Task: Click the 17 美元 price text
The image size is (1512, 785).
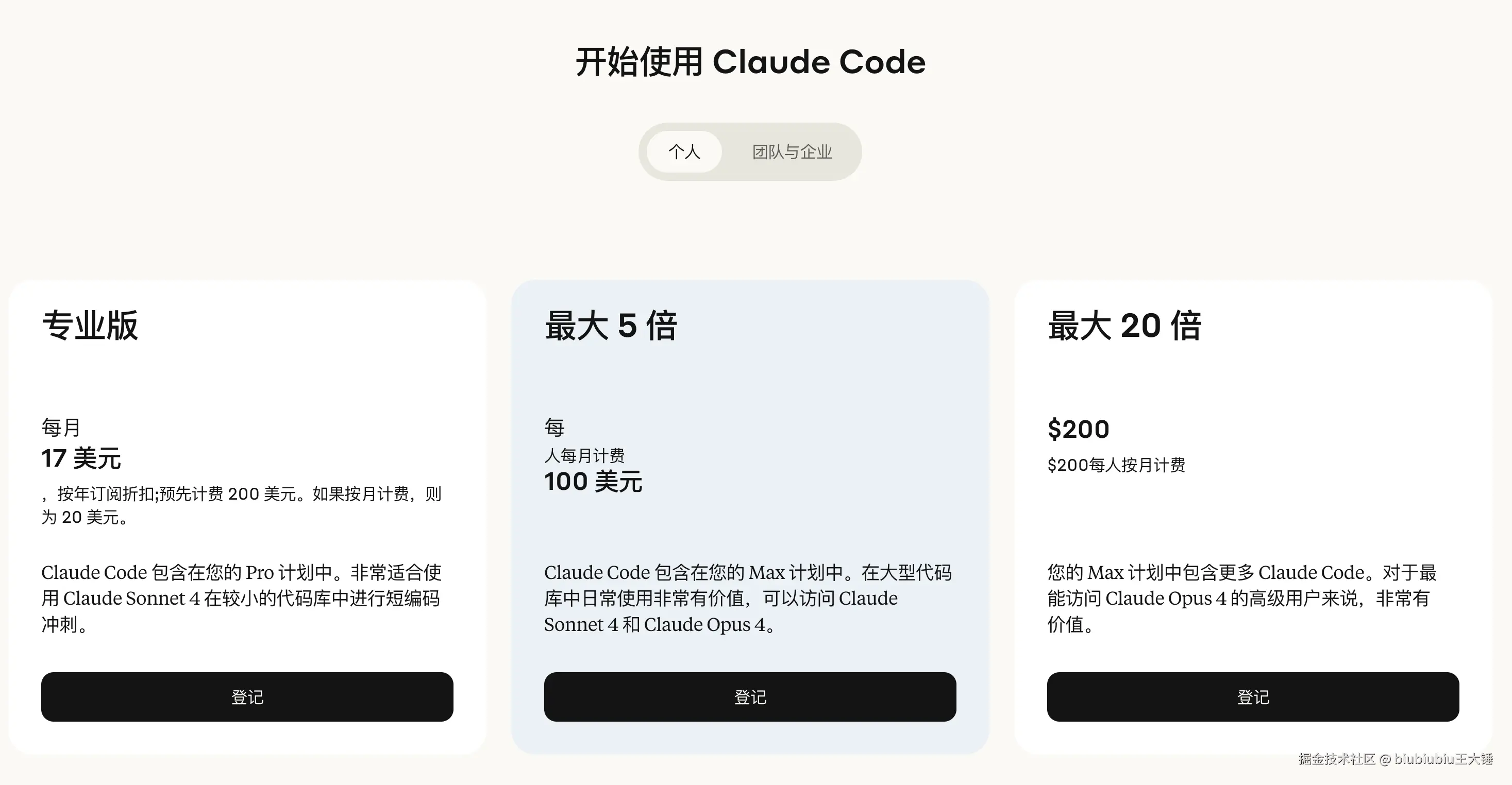Action: [x=81, y=458]
